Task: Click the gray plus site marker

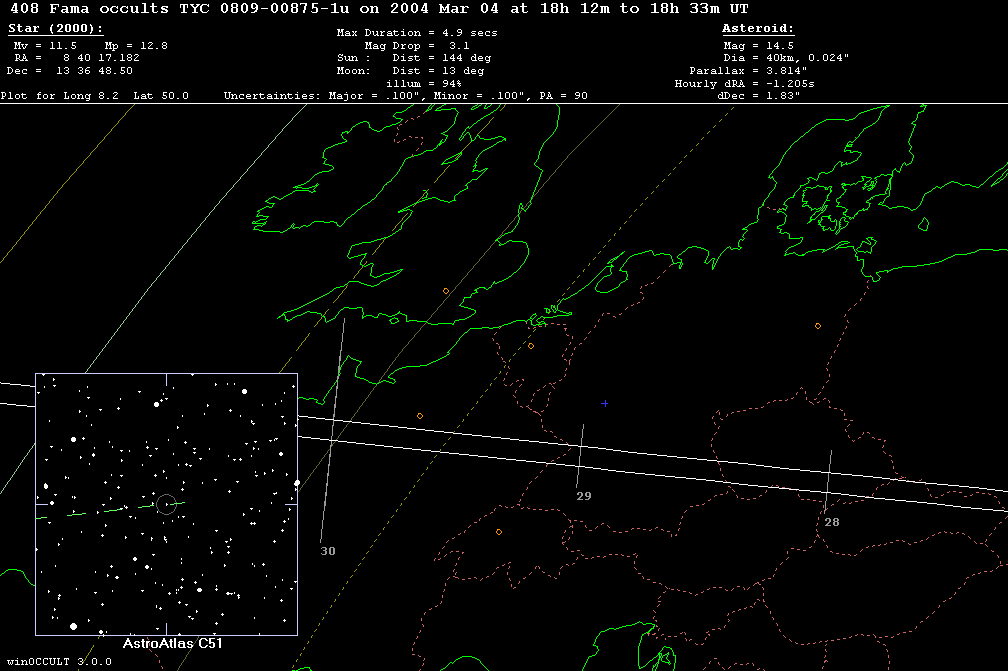Action: pos(604,403)
